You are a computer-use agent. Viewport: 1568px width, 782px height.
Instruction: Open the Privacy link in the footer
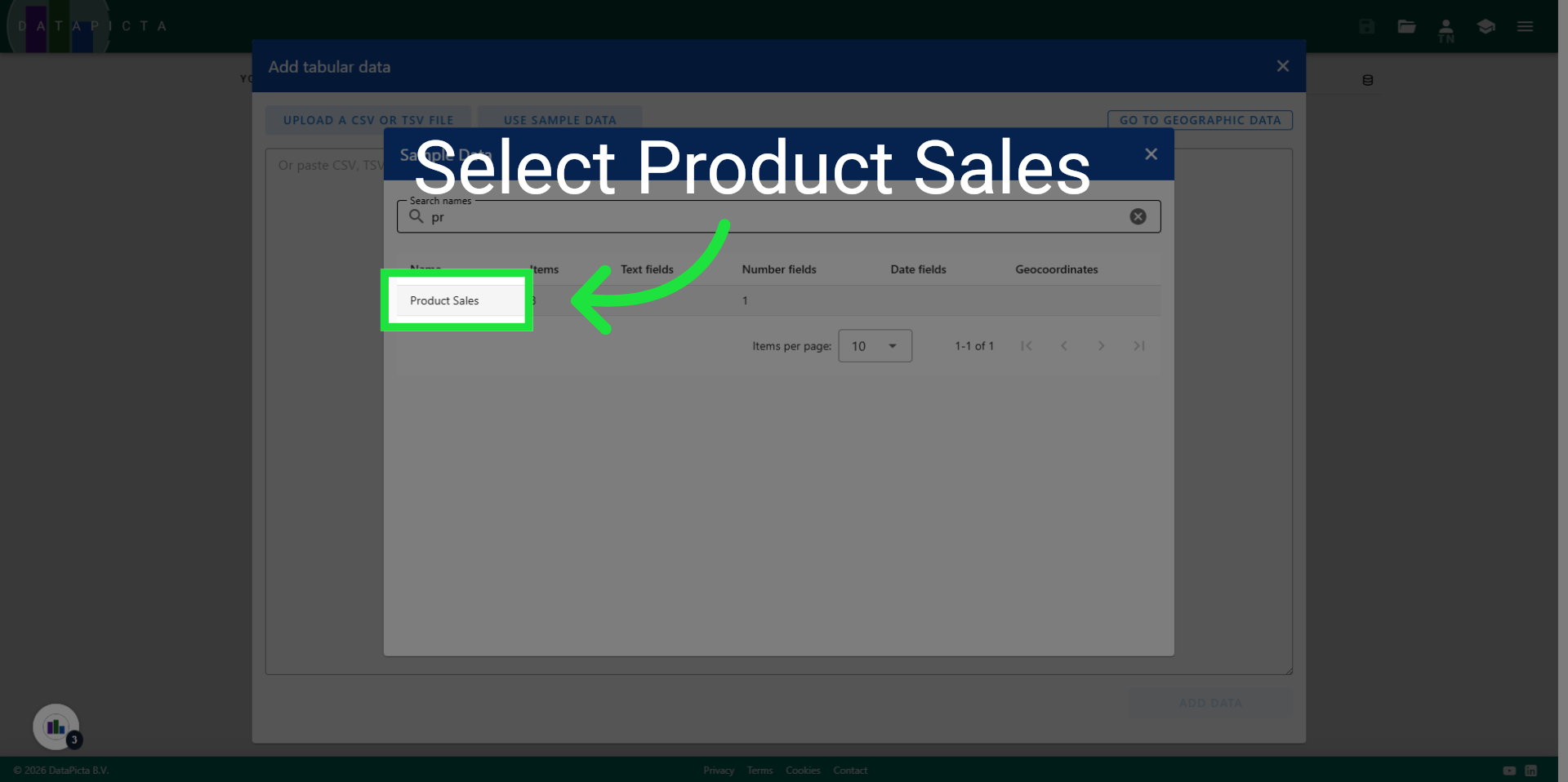click(718, 770)
